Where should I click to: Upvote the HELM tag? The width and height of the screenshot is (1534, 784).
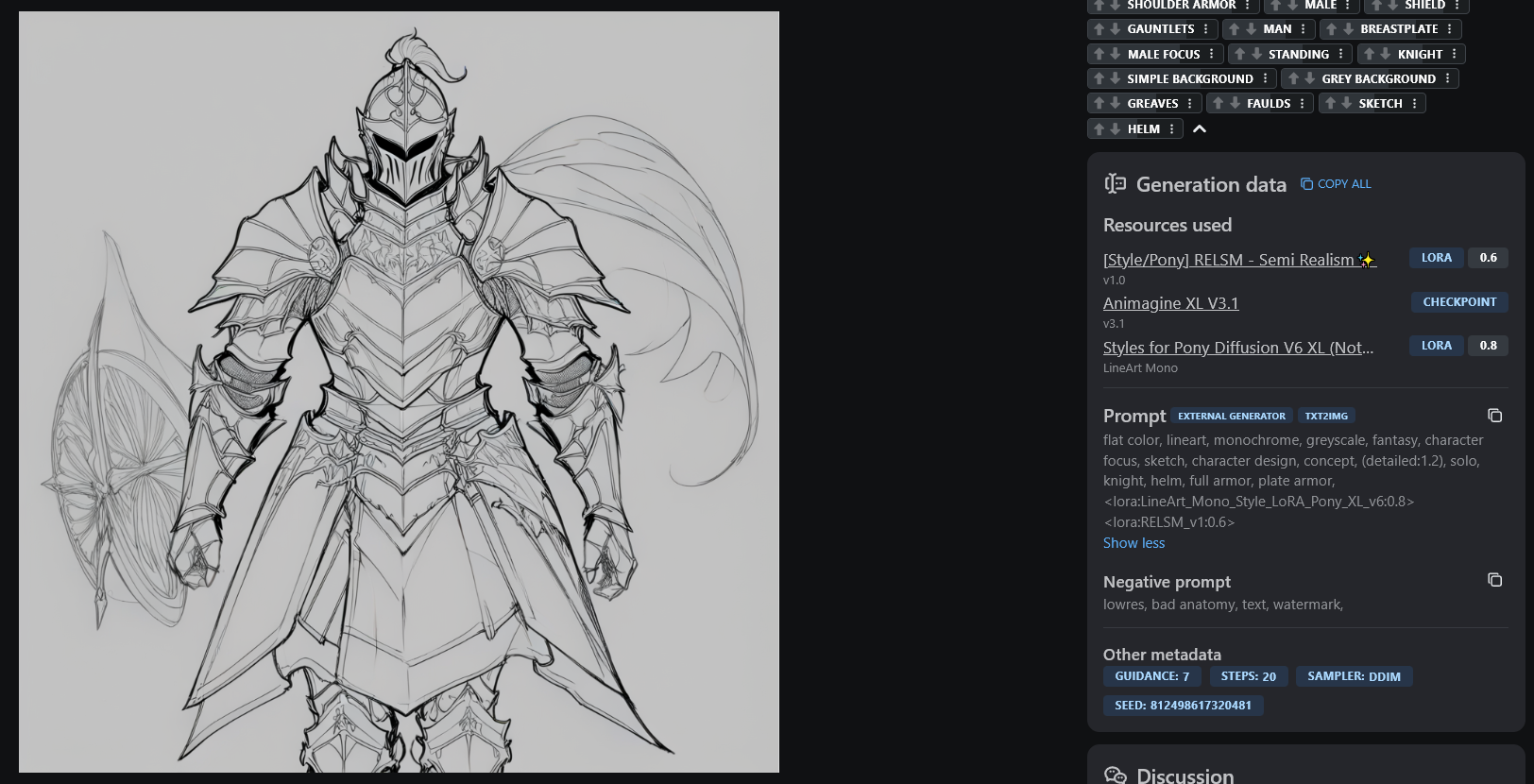pyautogui.click(x=1099, y=128)
